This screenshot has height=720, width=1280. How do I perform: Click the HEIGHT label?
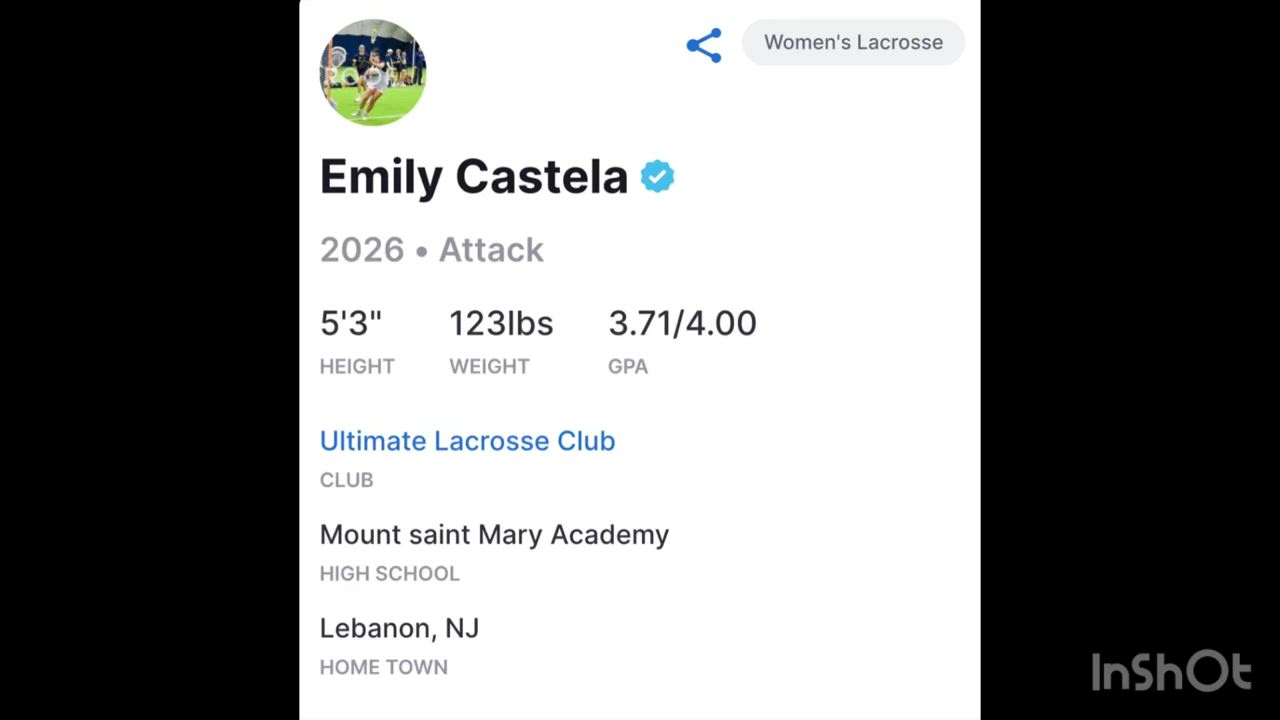pyautogui.click(x=357, y=366)
